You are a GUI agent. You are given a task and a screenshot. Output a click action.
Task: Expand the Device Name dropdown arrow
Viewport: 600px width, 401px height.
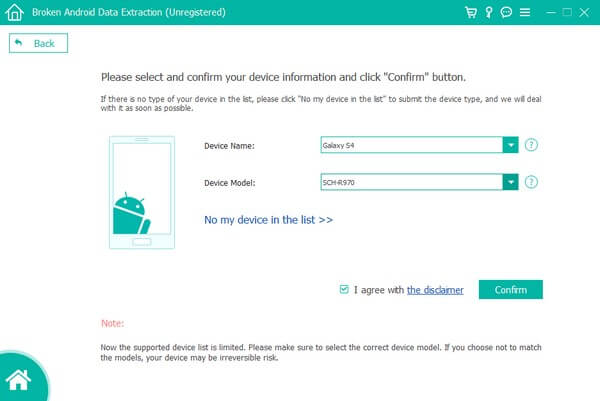pyautogui.click(x=510, y=145)
